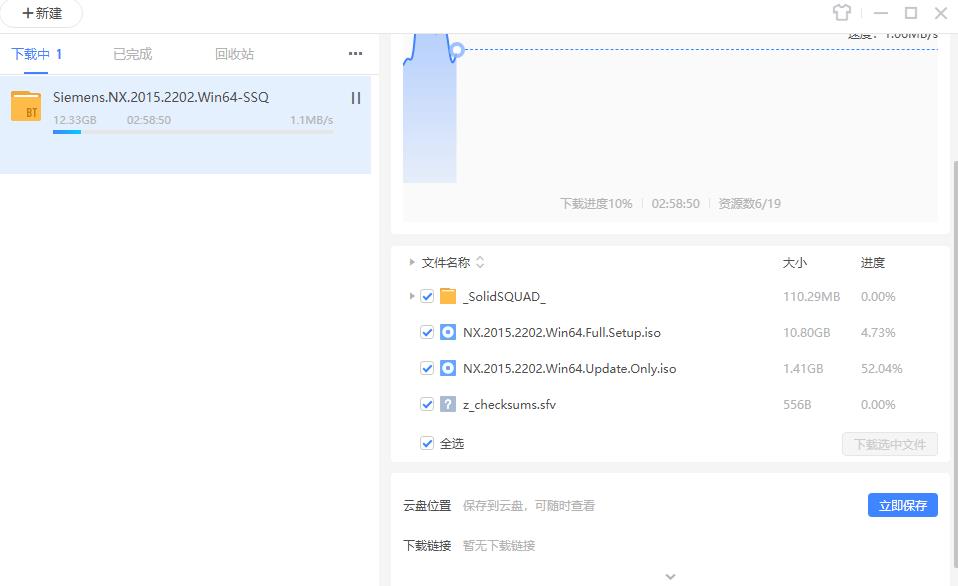Open the skin/theme shirt icon

[x=842, y=12]
